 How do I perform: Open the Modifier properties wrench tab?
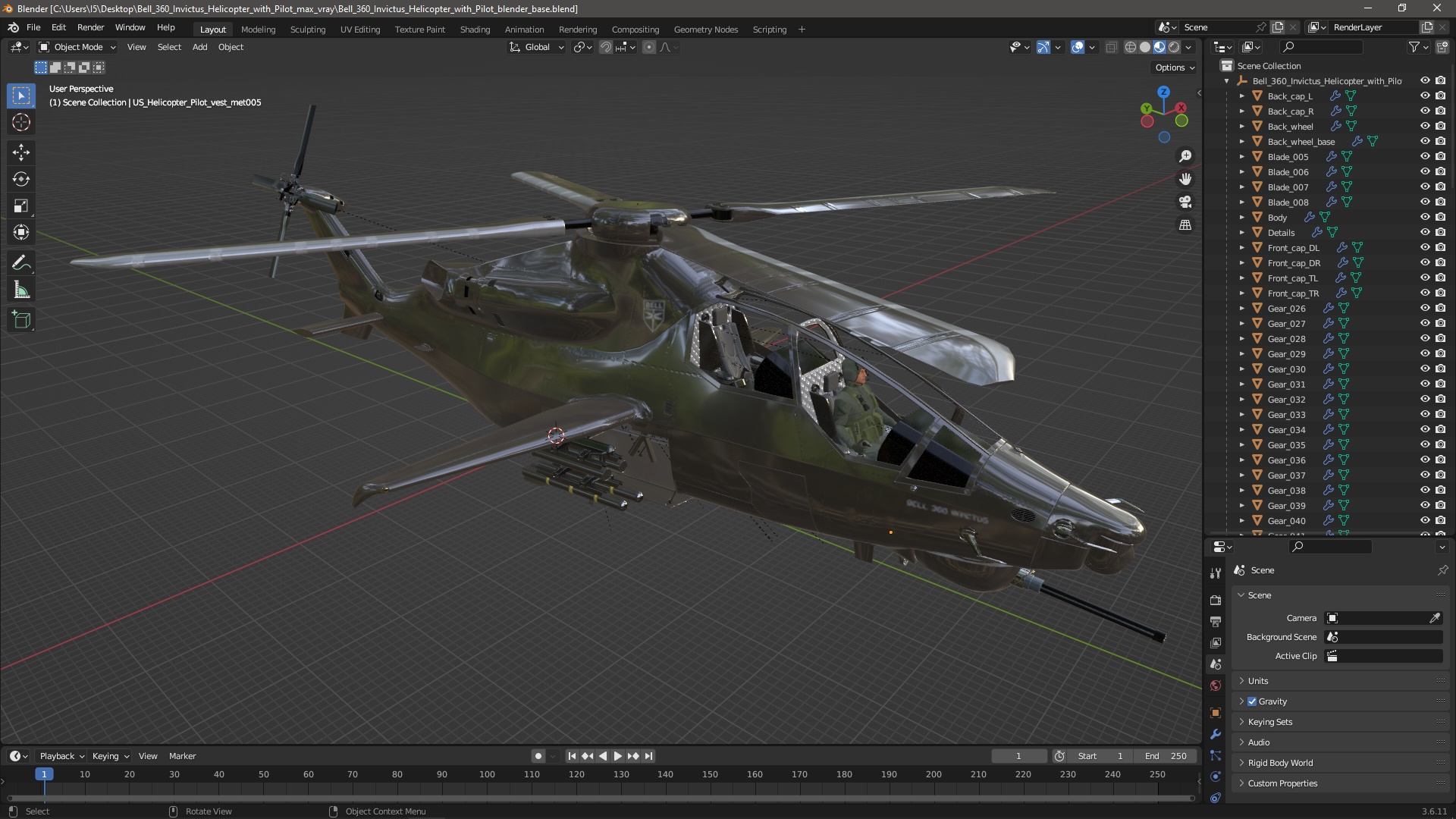click(1216, 734)
